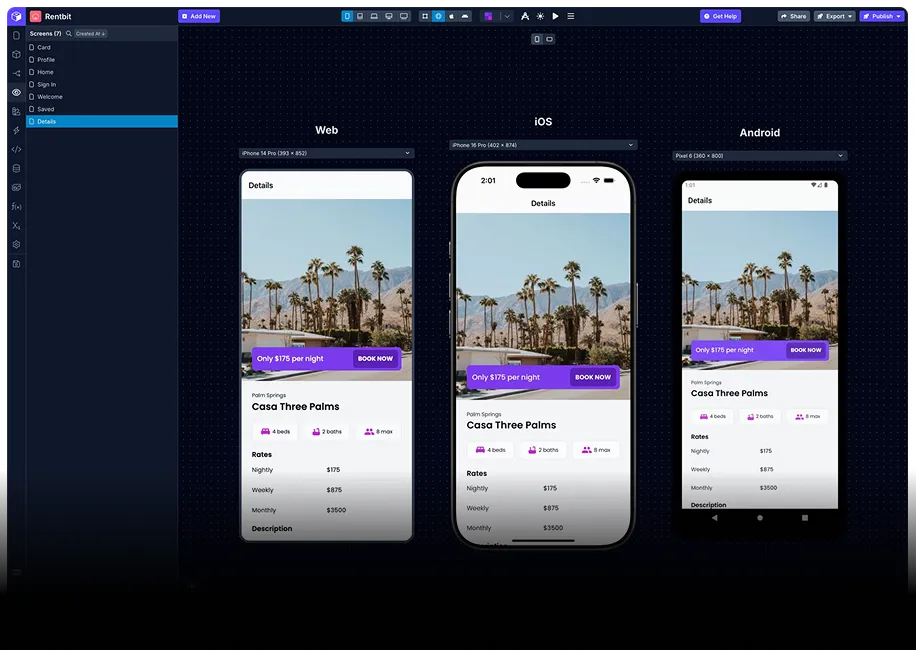Click the database icon in the sidebar
The height and width of the screenshot is (650, 916).
click(x=15, y=167)
